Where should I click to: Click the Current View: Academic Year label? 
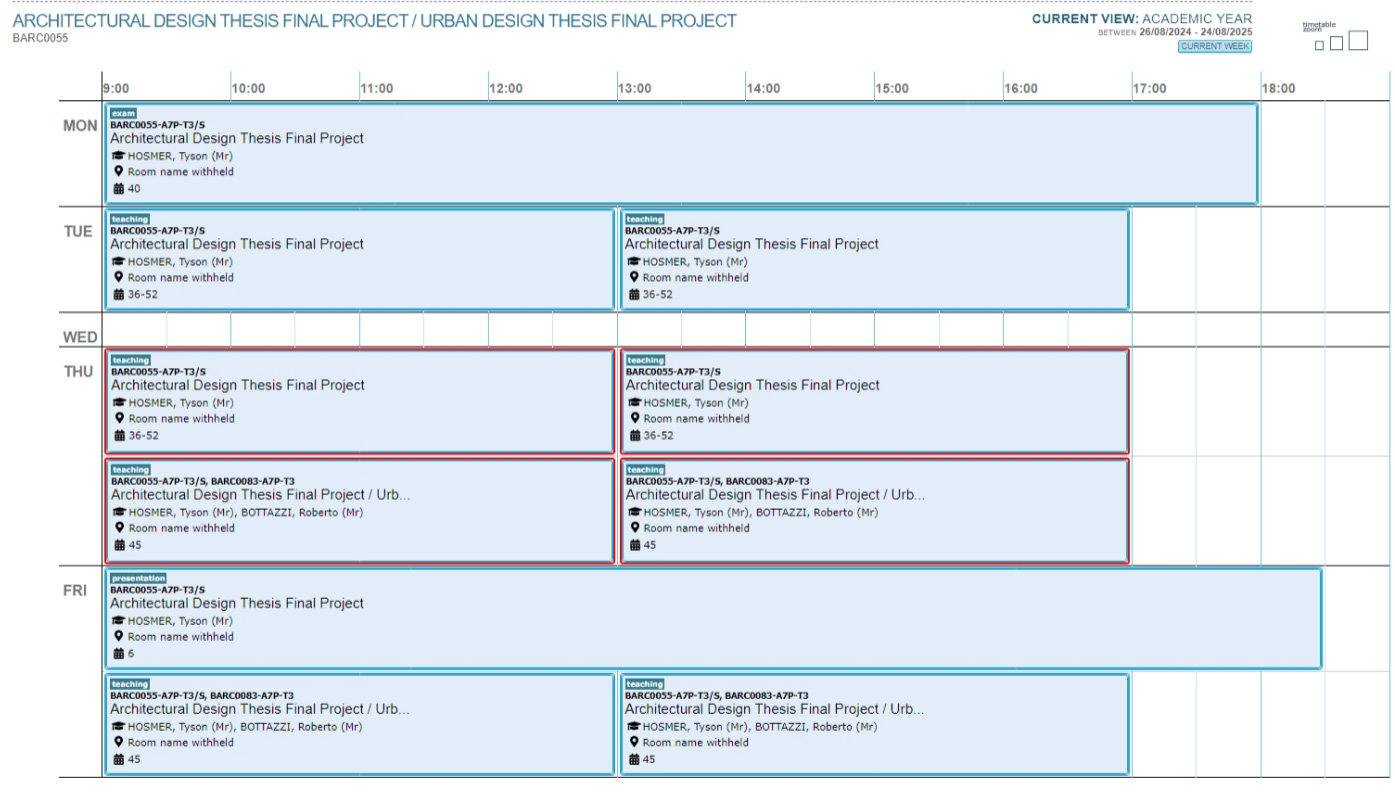point(1142,18)
